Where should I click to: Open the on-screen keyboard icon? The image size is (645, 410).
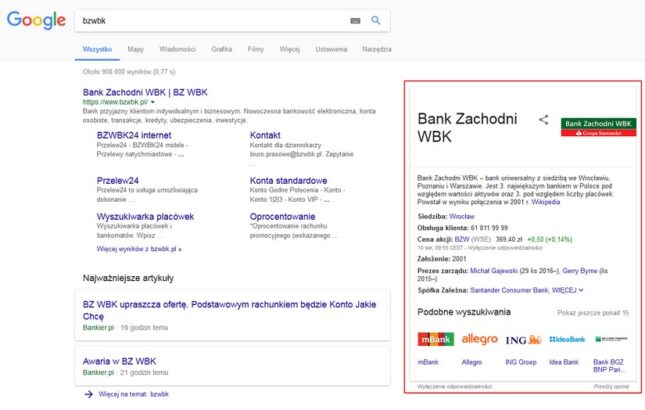pos(355,21)
